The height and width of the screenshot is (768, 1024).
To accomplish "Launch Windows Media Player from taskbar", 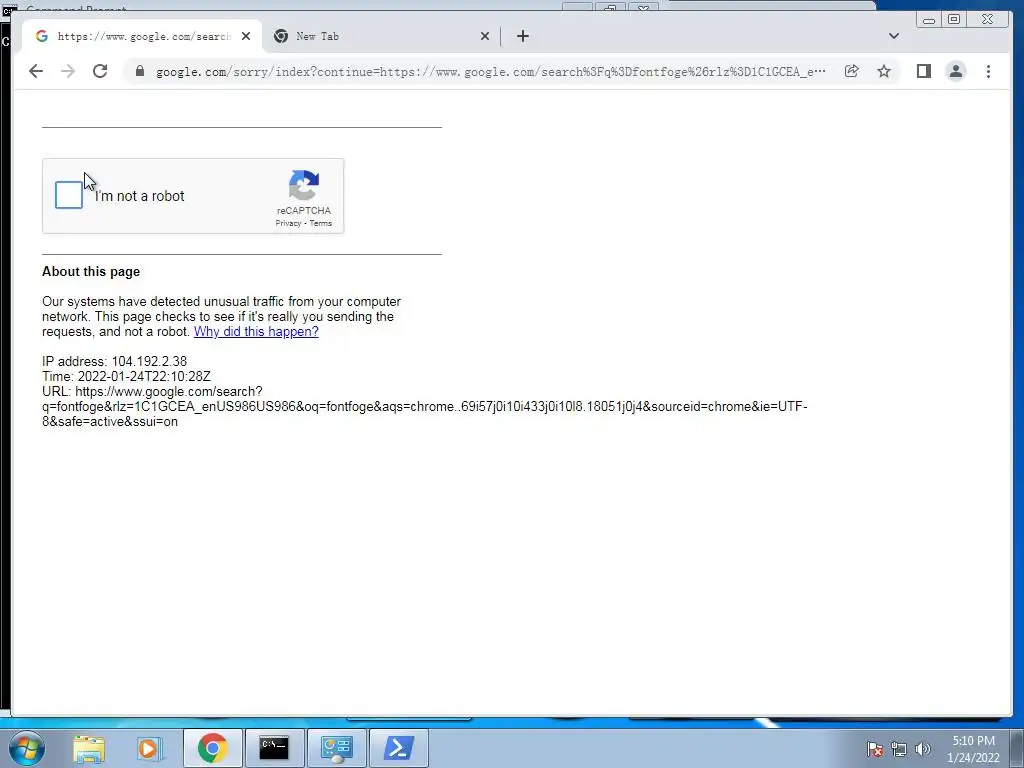I will coord(149,748).
